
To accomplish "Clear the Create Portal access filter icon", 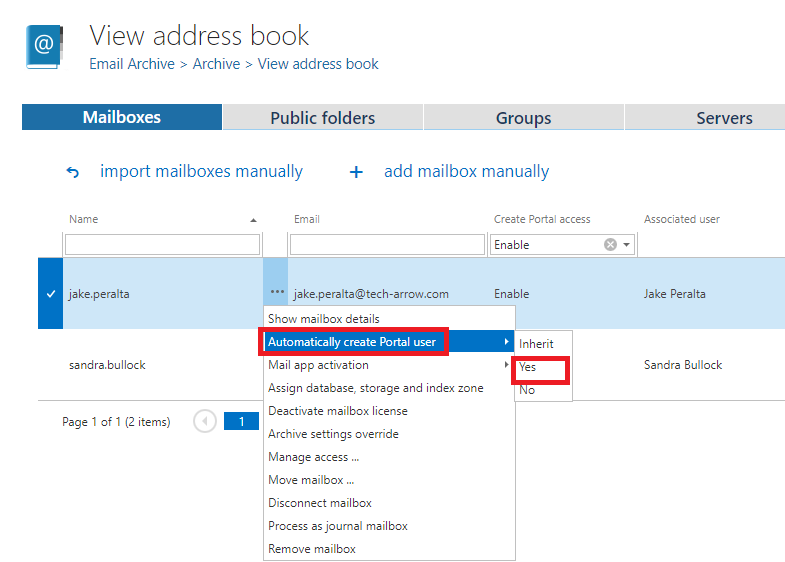I will [x=610, y=245].
